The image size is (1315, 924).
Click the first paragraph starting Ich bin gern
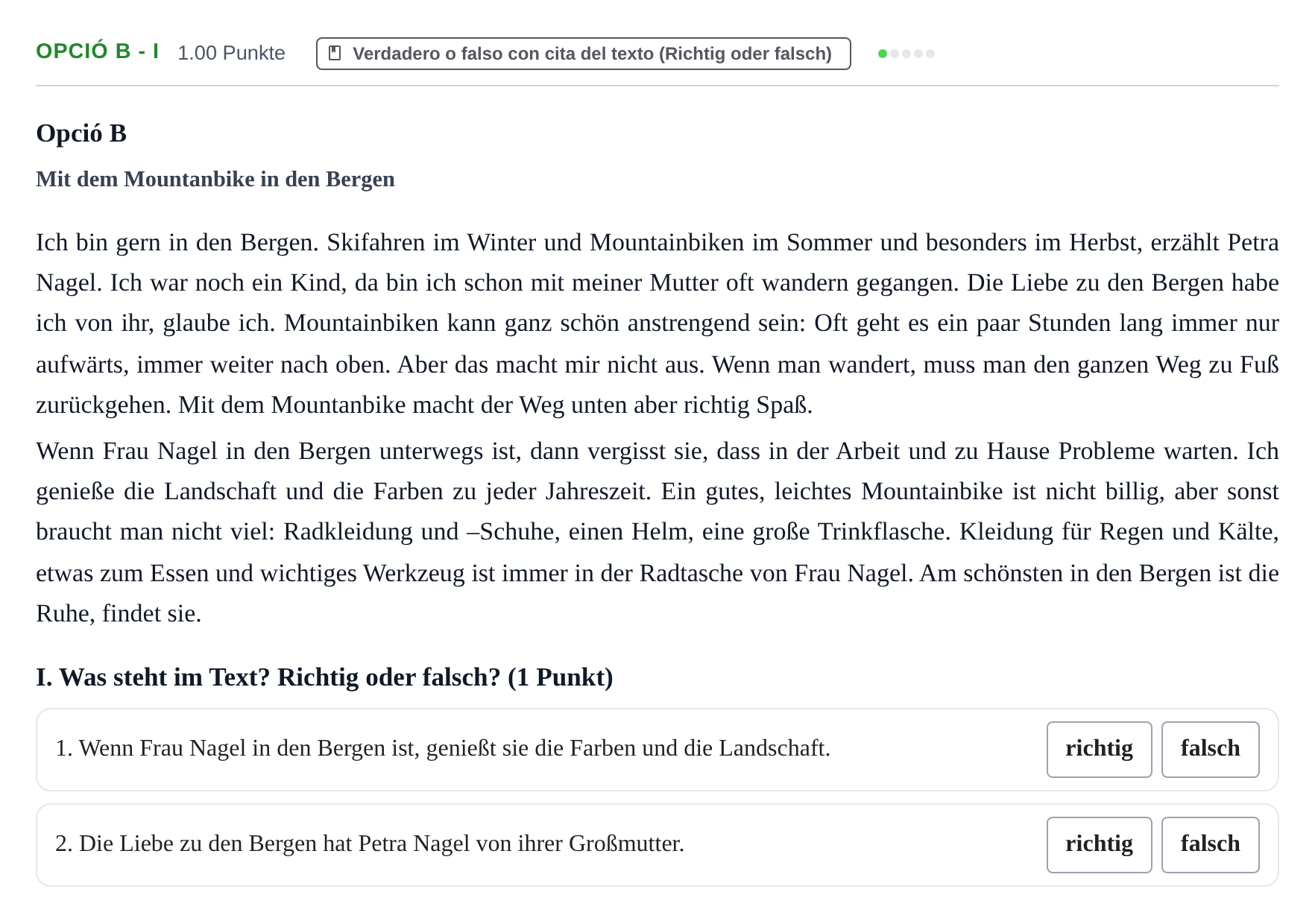657,323
